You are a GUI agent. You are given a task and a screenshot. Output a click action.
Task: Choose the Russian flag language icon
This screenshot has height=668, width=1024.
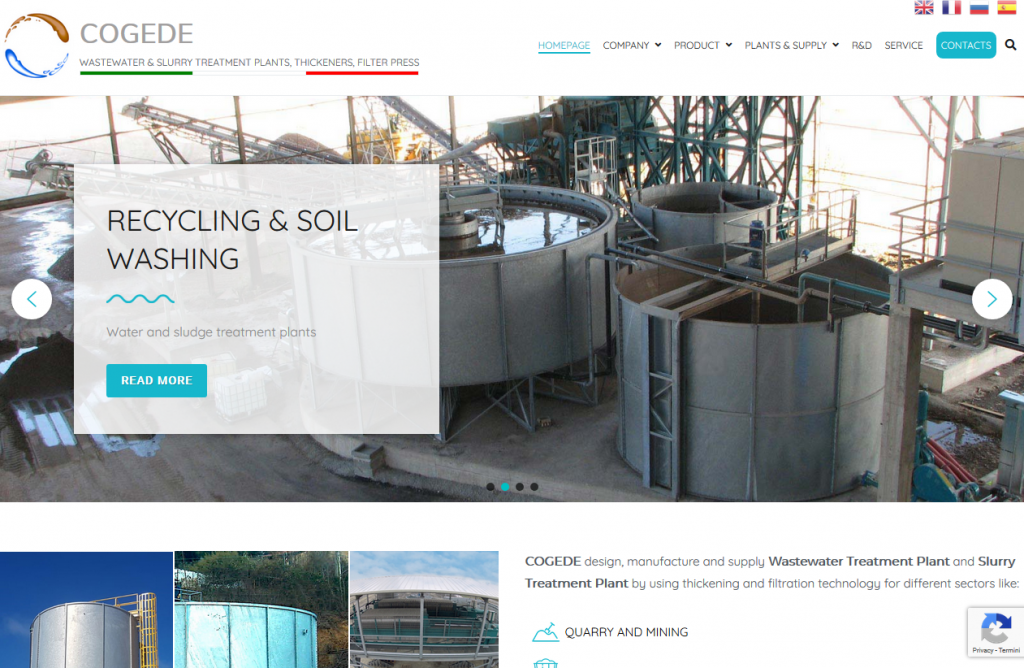pyautogui.click(x=979, y=7)
